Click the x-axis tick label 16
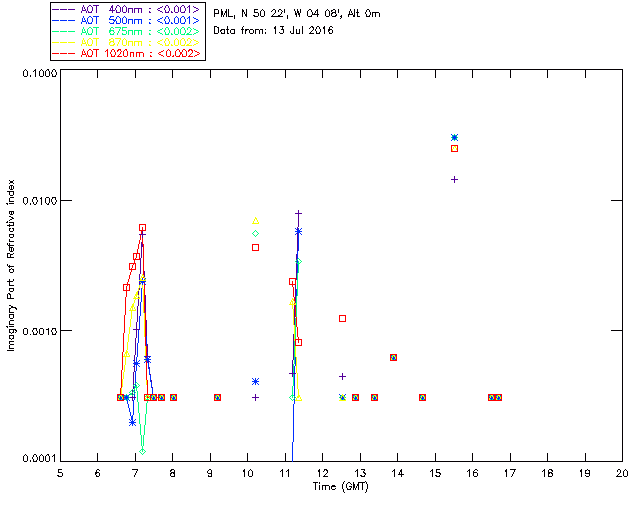Viewport: 640px width, 512px height. pos(472,473)
